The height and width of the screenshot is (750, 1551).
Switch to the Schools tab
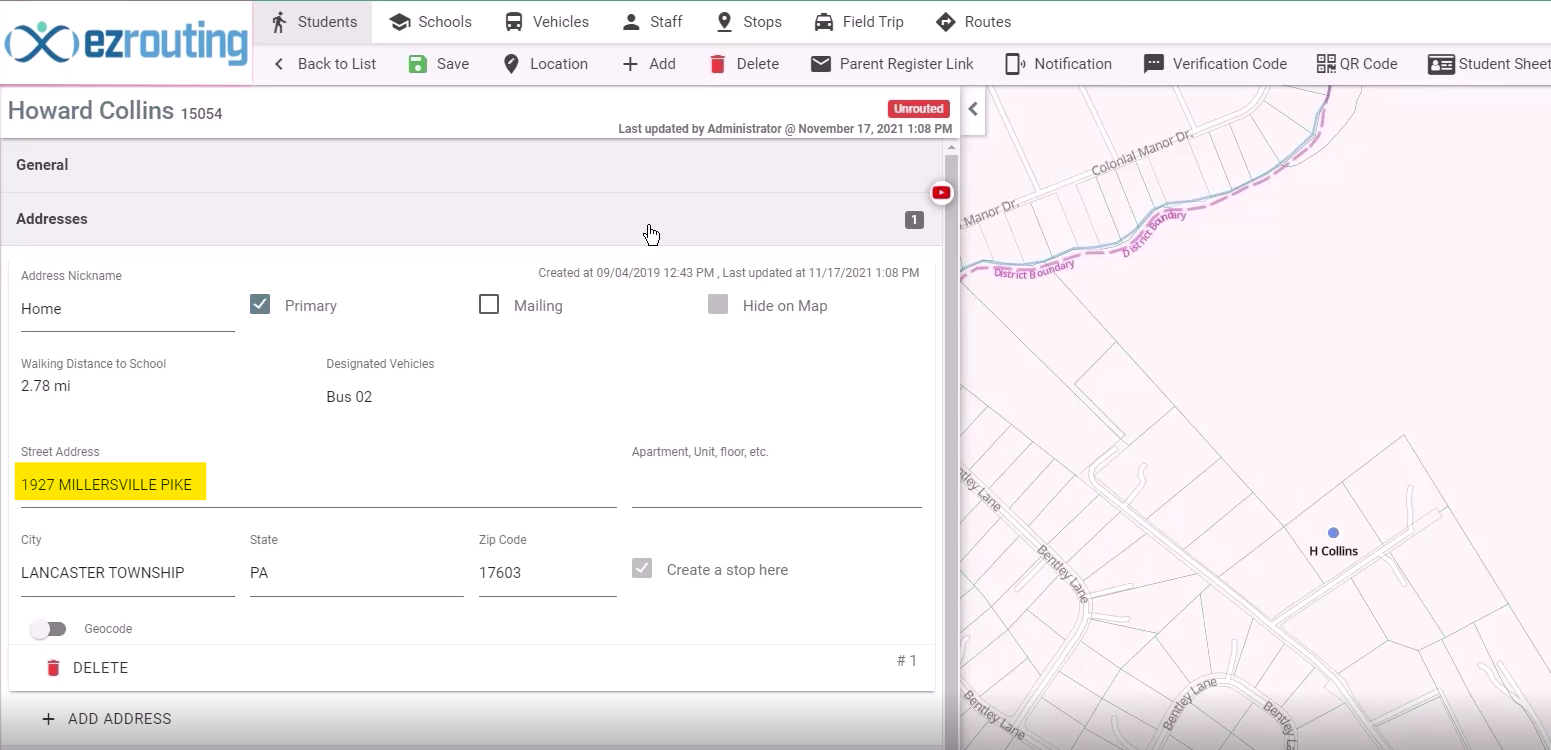tap(430, 22)
